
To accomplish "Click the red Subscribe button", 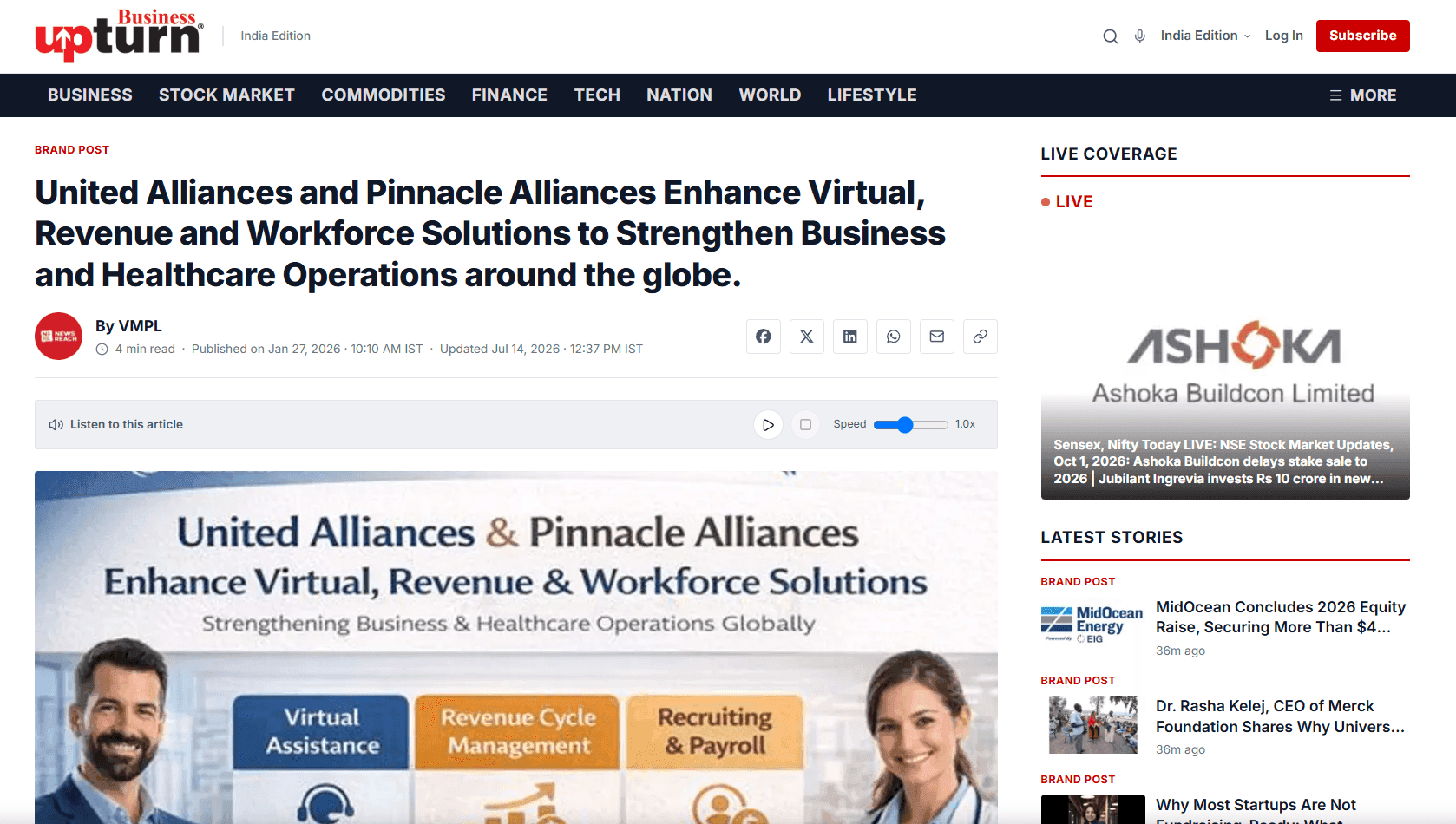I will click(1362, 36).
